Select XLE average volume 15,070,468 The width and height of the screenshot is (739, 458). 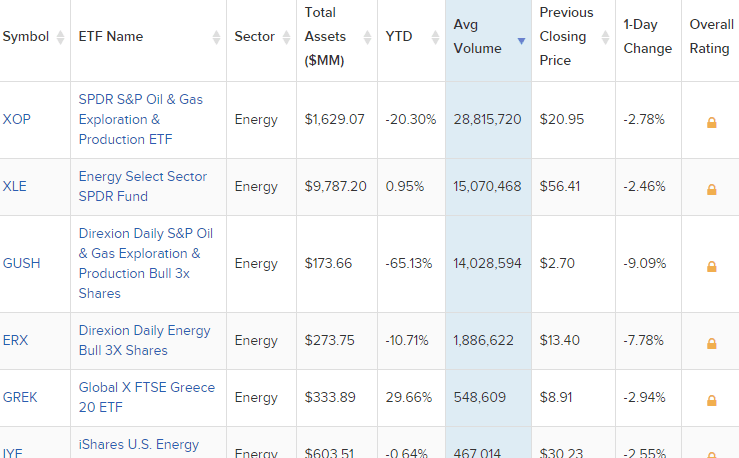487,186
